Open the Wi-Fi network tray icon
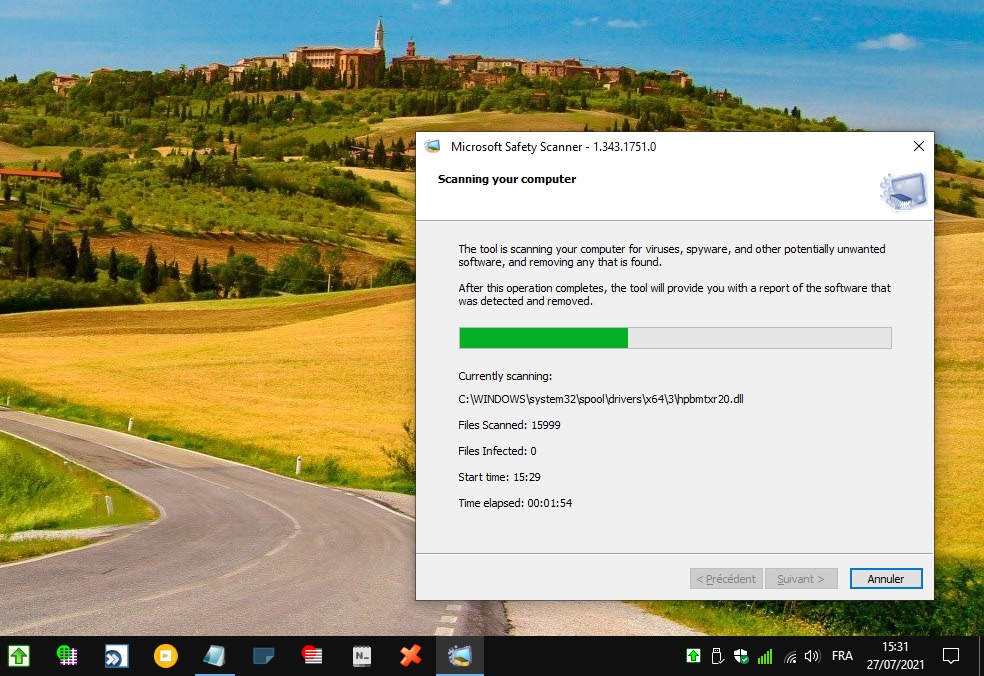 [789, 657]
